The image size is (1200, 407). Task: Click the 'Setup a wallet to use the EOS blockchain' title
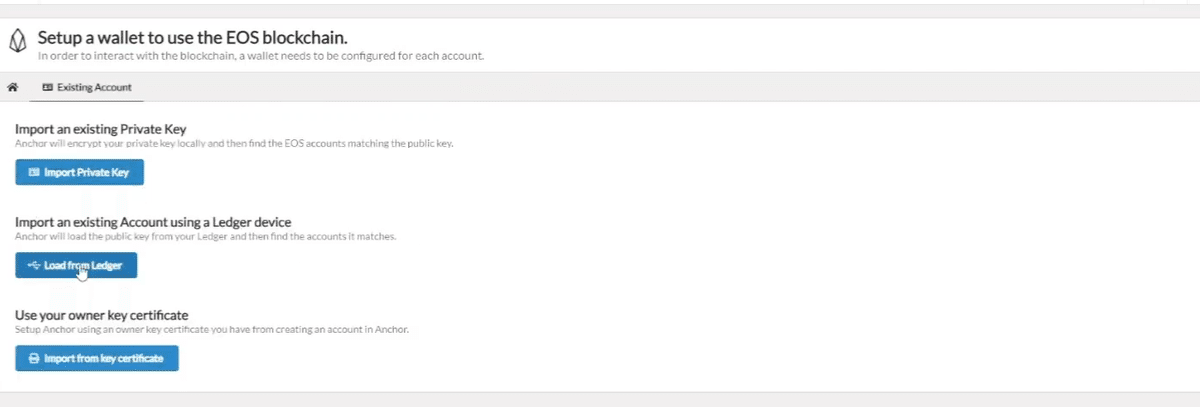click(192, 37)
